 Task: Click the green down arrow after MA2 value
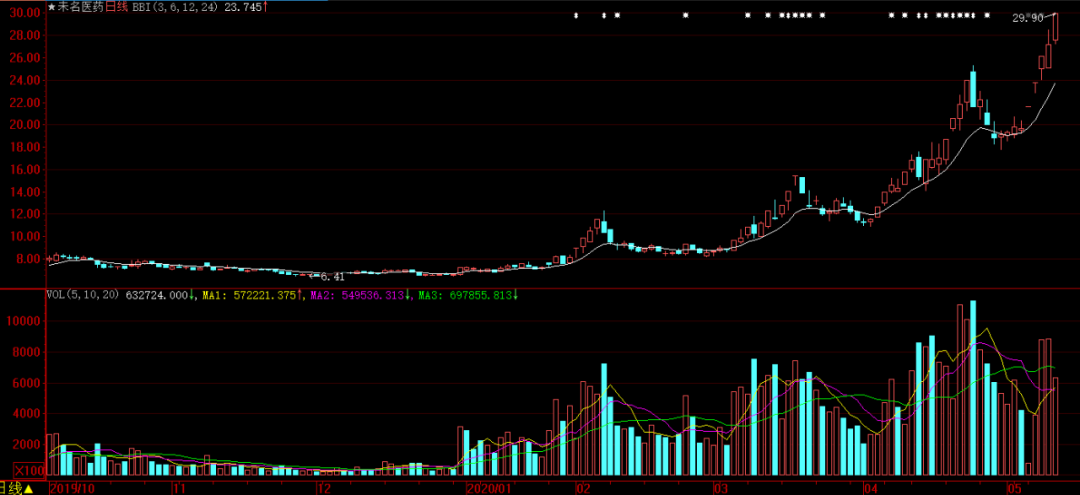(408, 296)
